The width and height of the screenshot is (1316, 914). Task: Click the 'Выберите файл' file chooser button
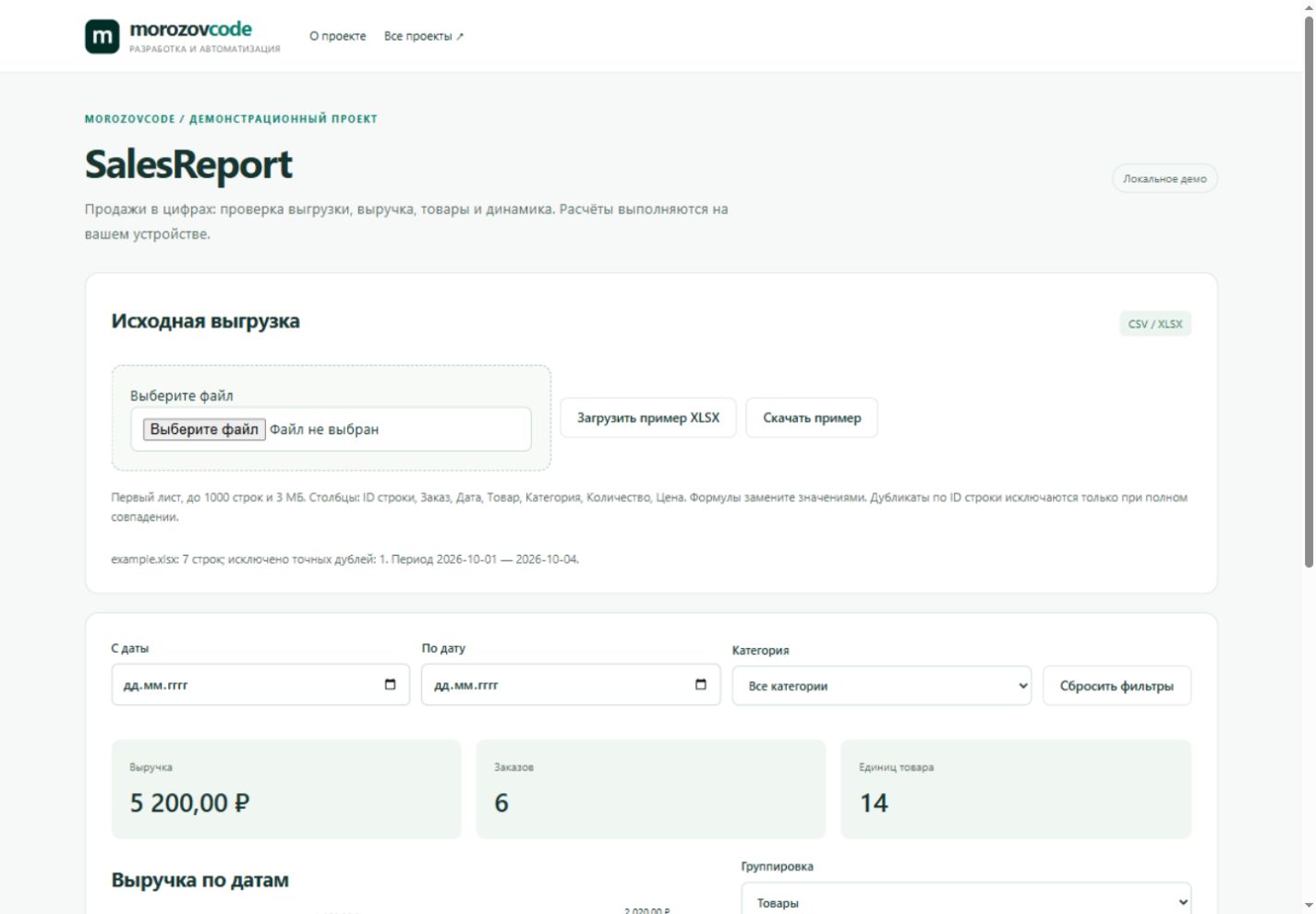(204, 429)
